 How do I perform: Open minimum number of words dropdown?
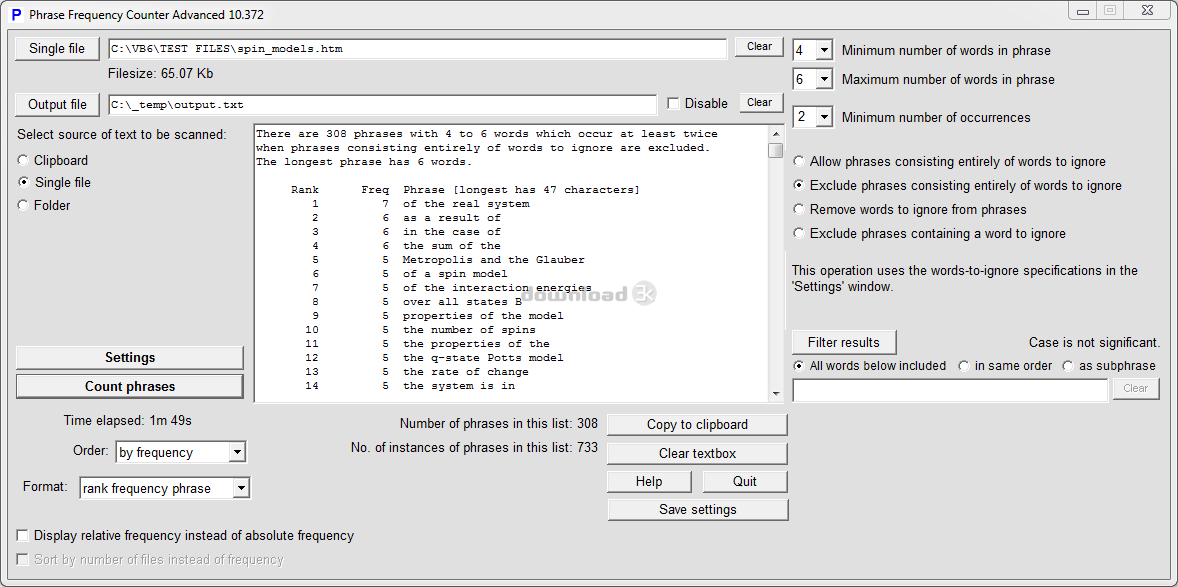[x=825, y=50]
